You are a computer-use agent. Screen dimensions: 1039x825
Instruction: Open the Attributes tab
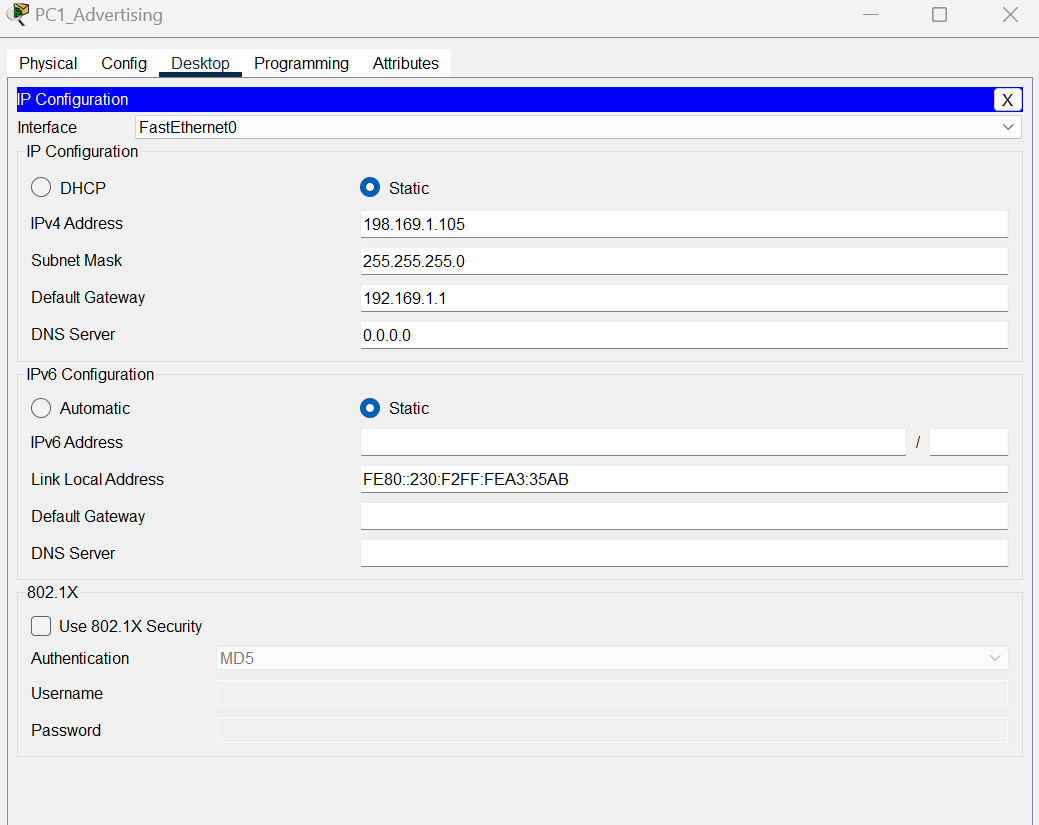pyautogui.click(x=406, y=64)
